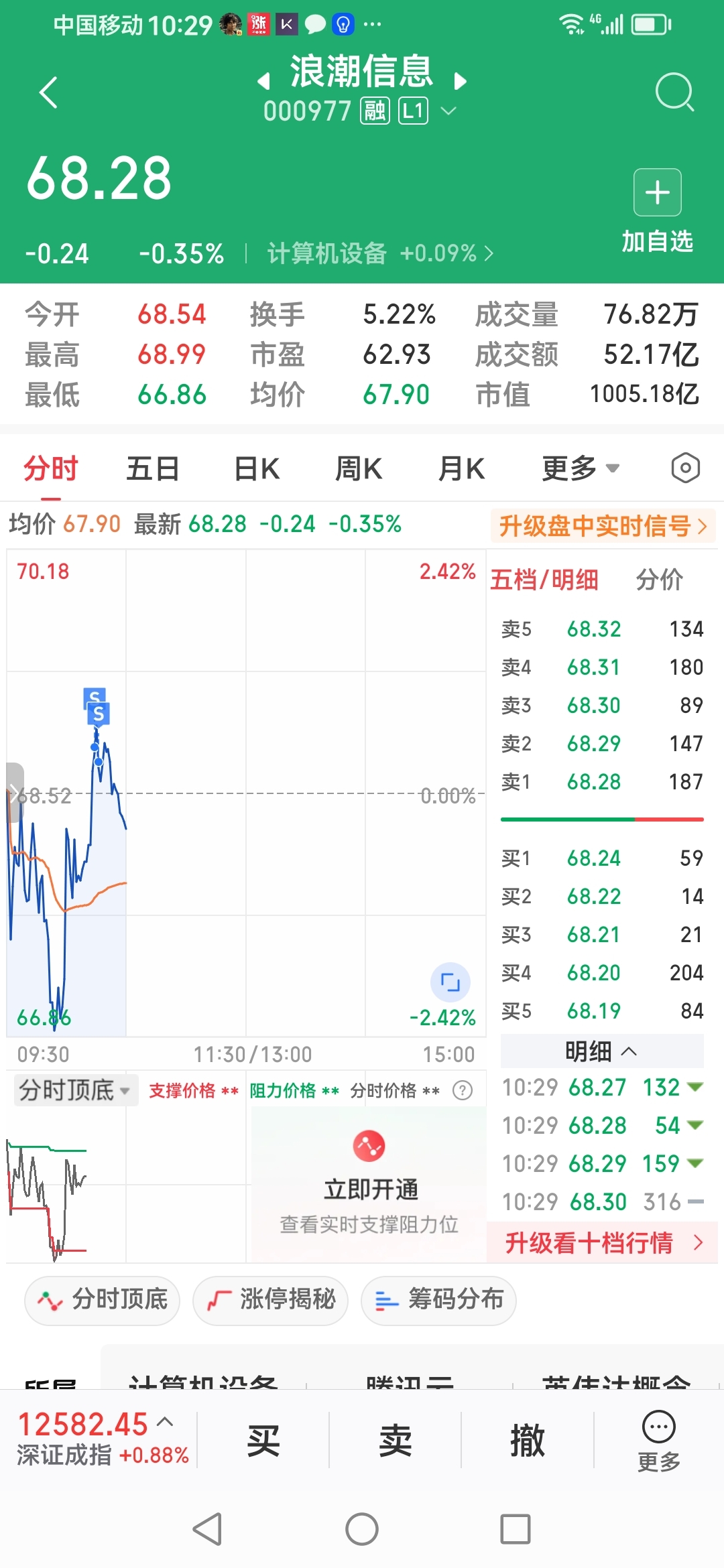Go to previous stock with left triangle
This screenshot has width=724, height=1568.
point(264,82)
